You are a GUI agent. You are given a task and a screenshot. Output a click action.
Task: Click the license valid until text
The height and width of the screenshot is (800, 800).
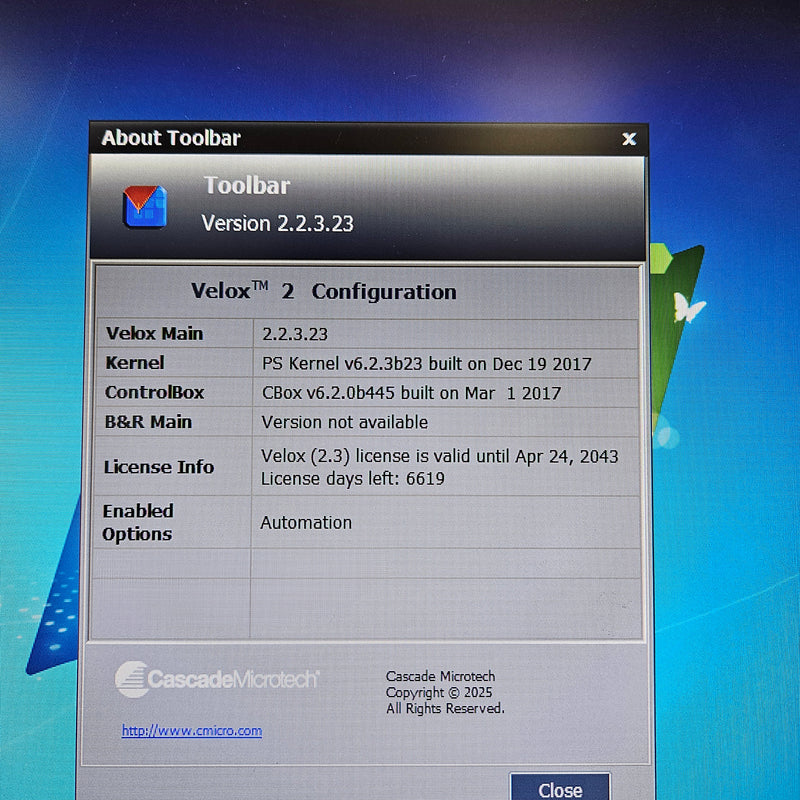click(440, 456)
